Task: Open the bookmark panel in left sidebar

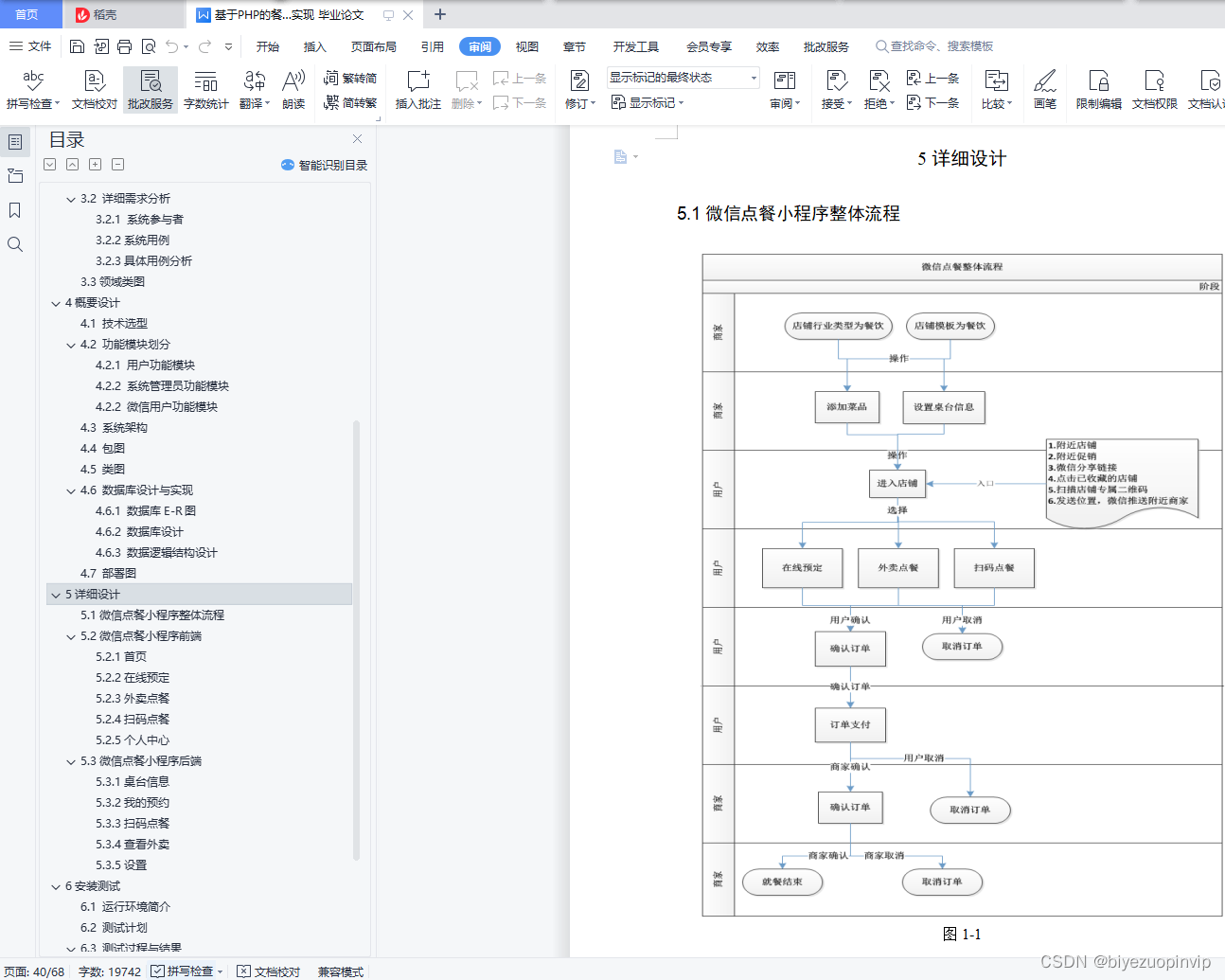Action: (x=15, y=210)
